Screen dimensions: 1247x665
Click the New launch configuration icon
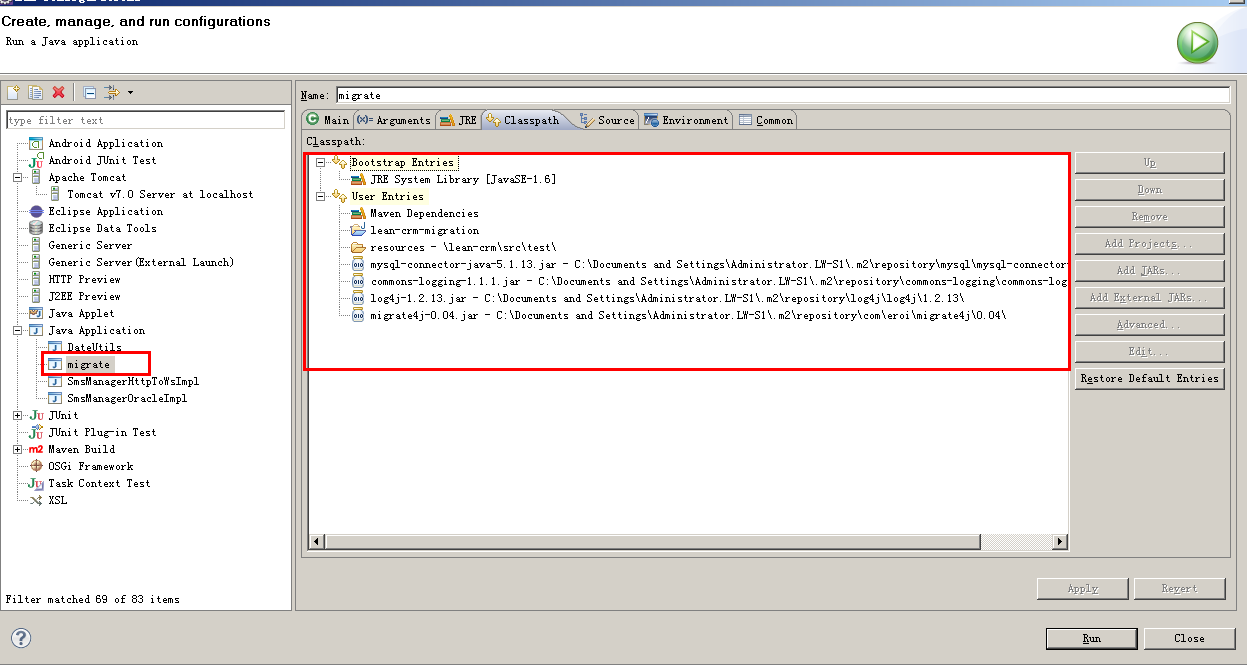point(14,93)
